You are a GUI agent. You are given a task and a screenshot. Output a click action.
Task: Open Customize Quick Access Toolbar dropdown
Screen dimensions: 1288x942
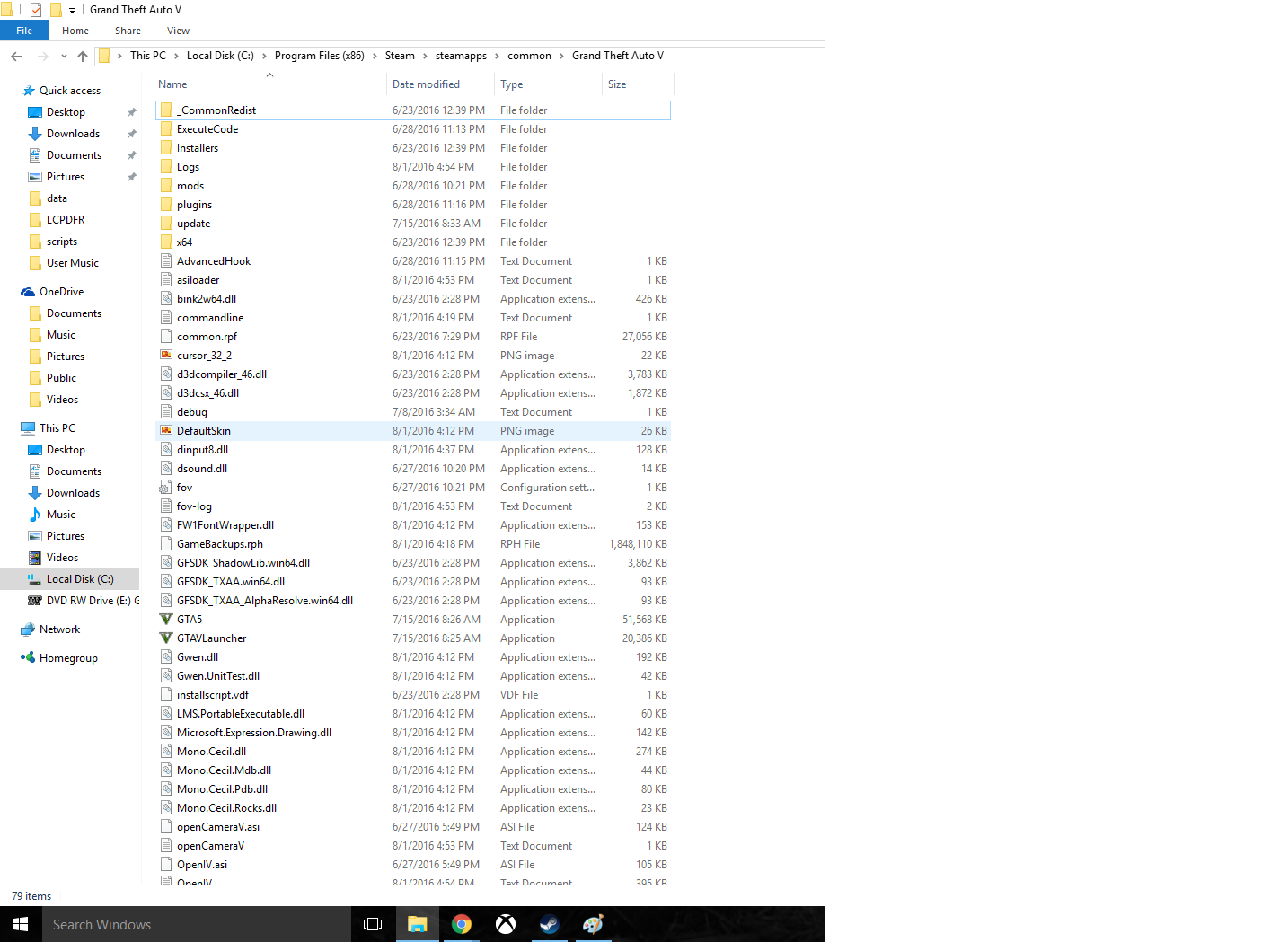coord(73,11)
